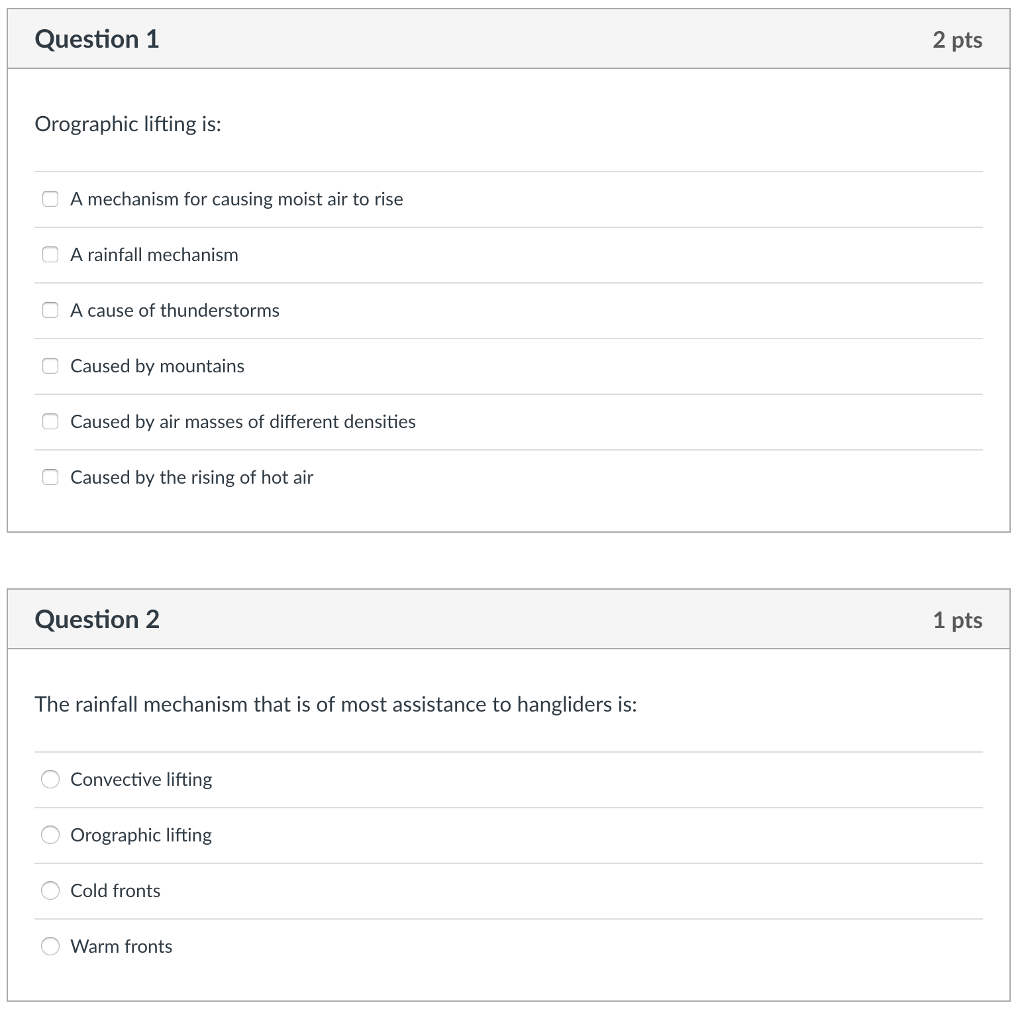Select "Warm fronts" radio button
Viewport: 1024px width, 1019px height.
tap(50, 946)
